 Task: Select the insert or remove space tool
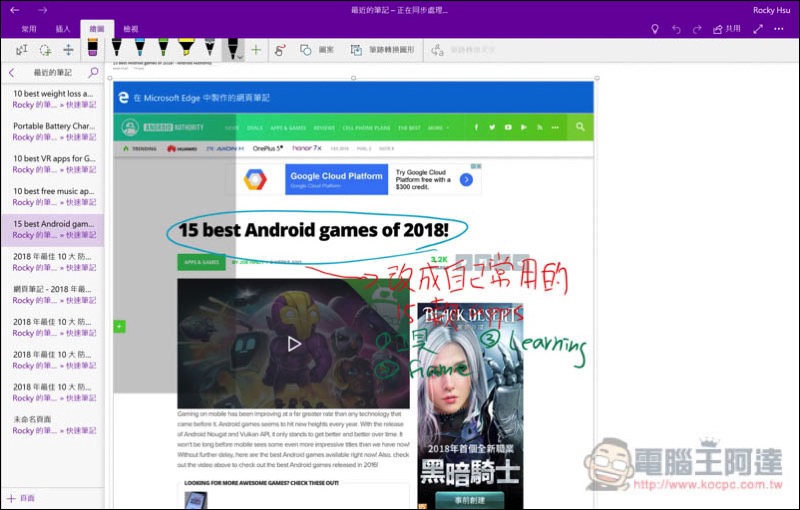(68, 50)
